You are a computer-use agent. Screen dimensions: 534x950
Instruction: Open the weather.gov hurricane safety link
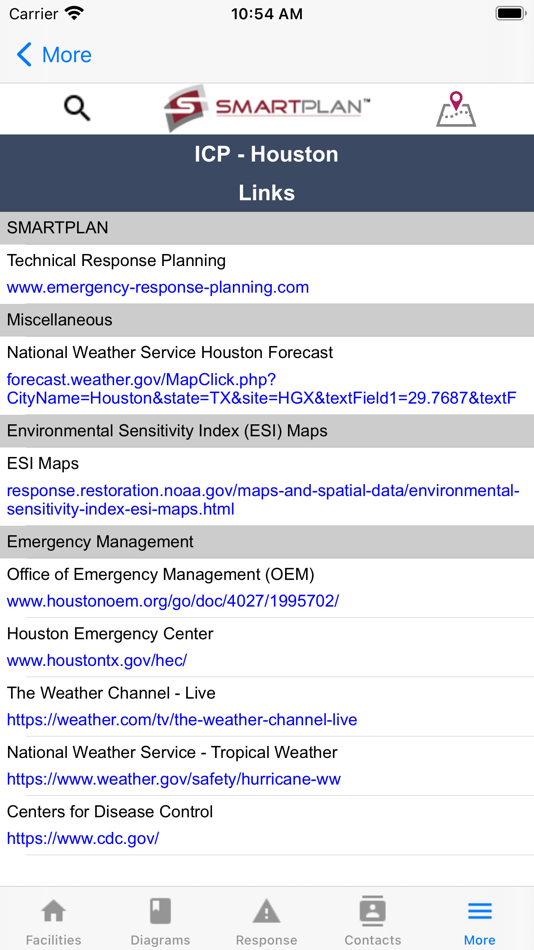(x=173, y=779)
